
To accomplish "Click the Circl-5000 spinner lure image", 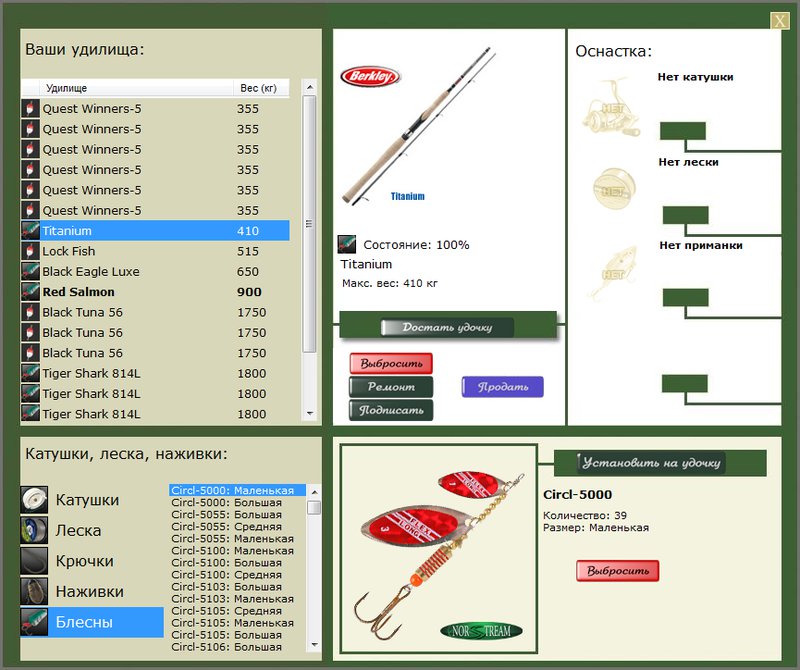I will coord(439,554).
